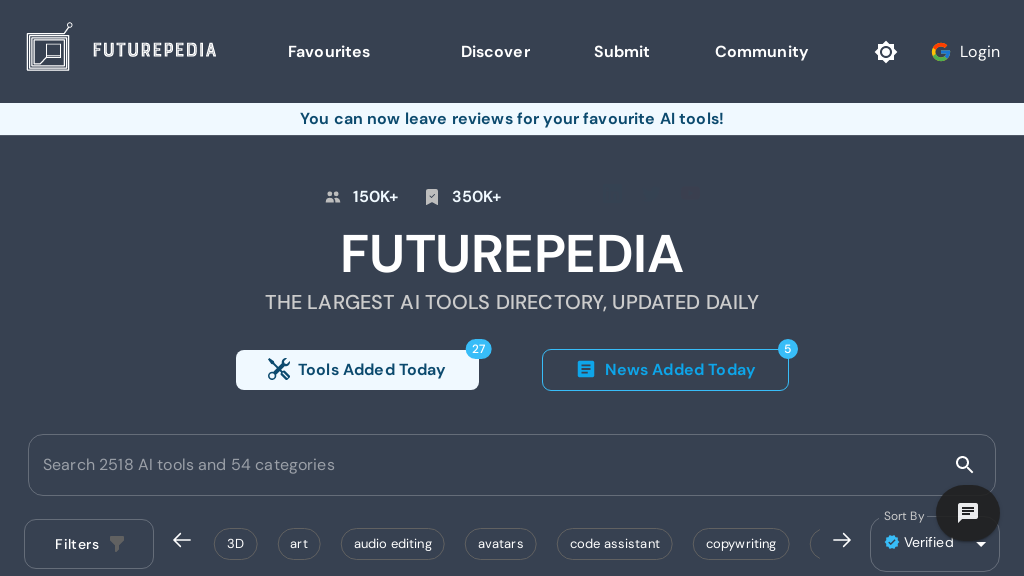This screenshot has height=576, width=1024.
Task: Click the right arrow to see more tags
Action: tap(842, 540)
